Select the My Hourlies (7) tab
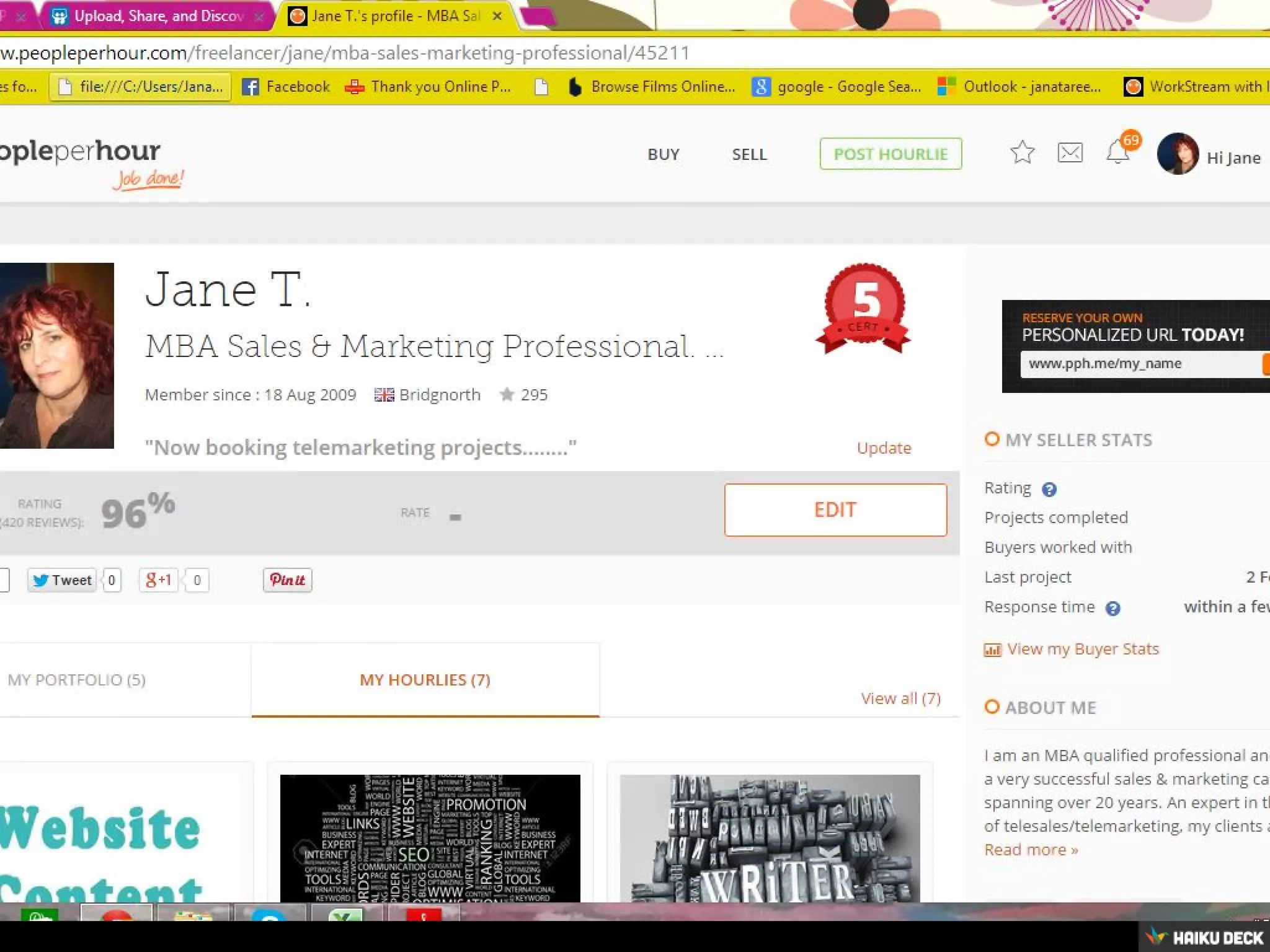 [425, 680]
